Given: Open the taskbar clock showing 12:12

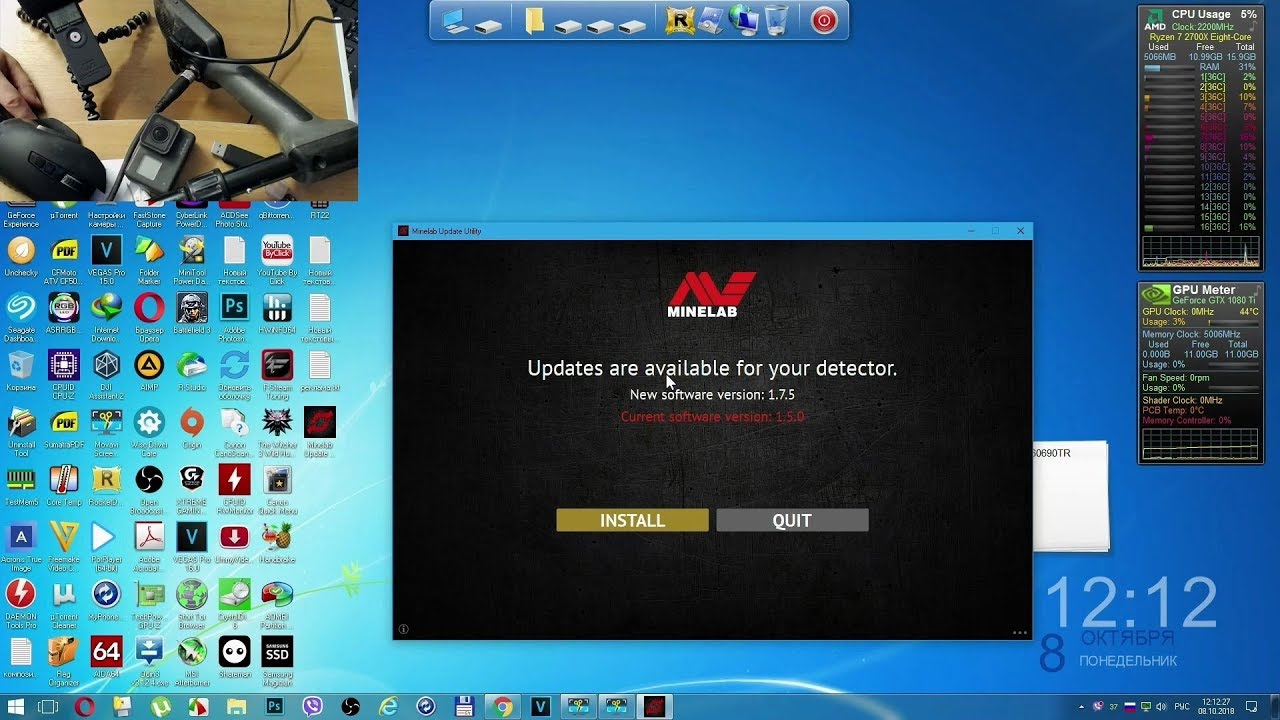Looking at the screenshot, I should [1218, 707].
